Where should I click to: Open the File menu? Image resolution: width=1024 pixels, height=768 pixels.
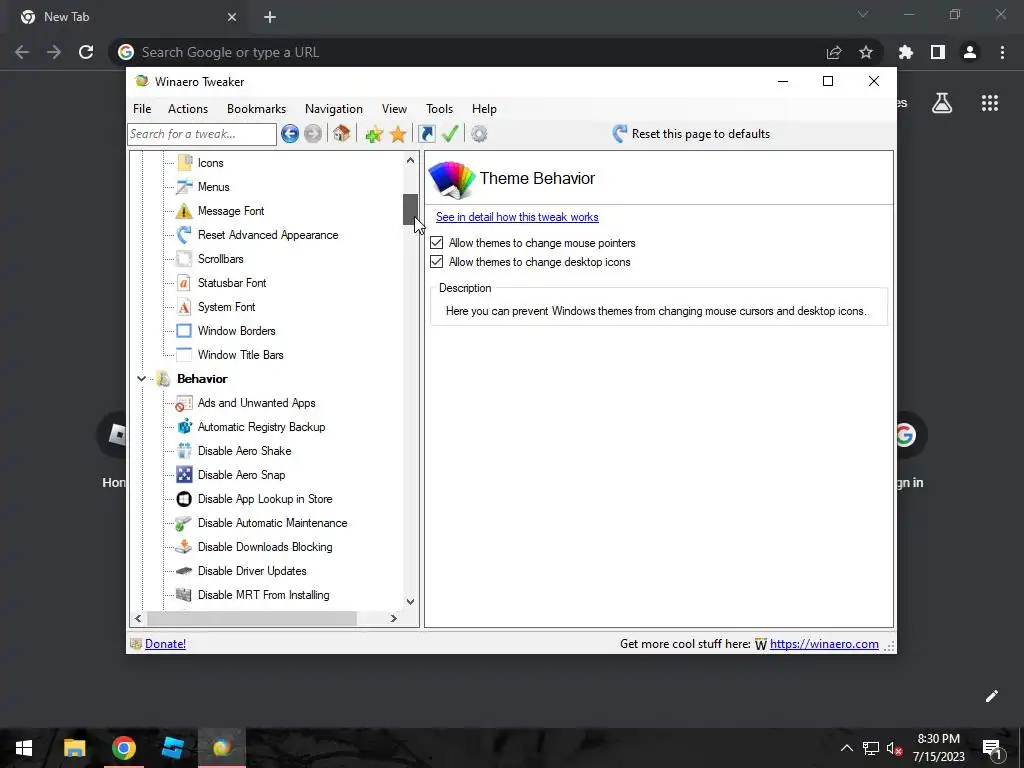coord(142,109)
